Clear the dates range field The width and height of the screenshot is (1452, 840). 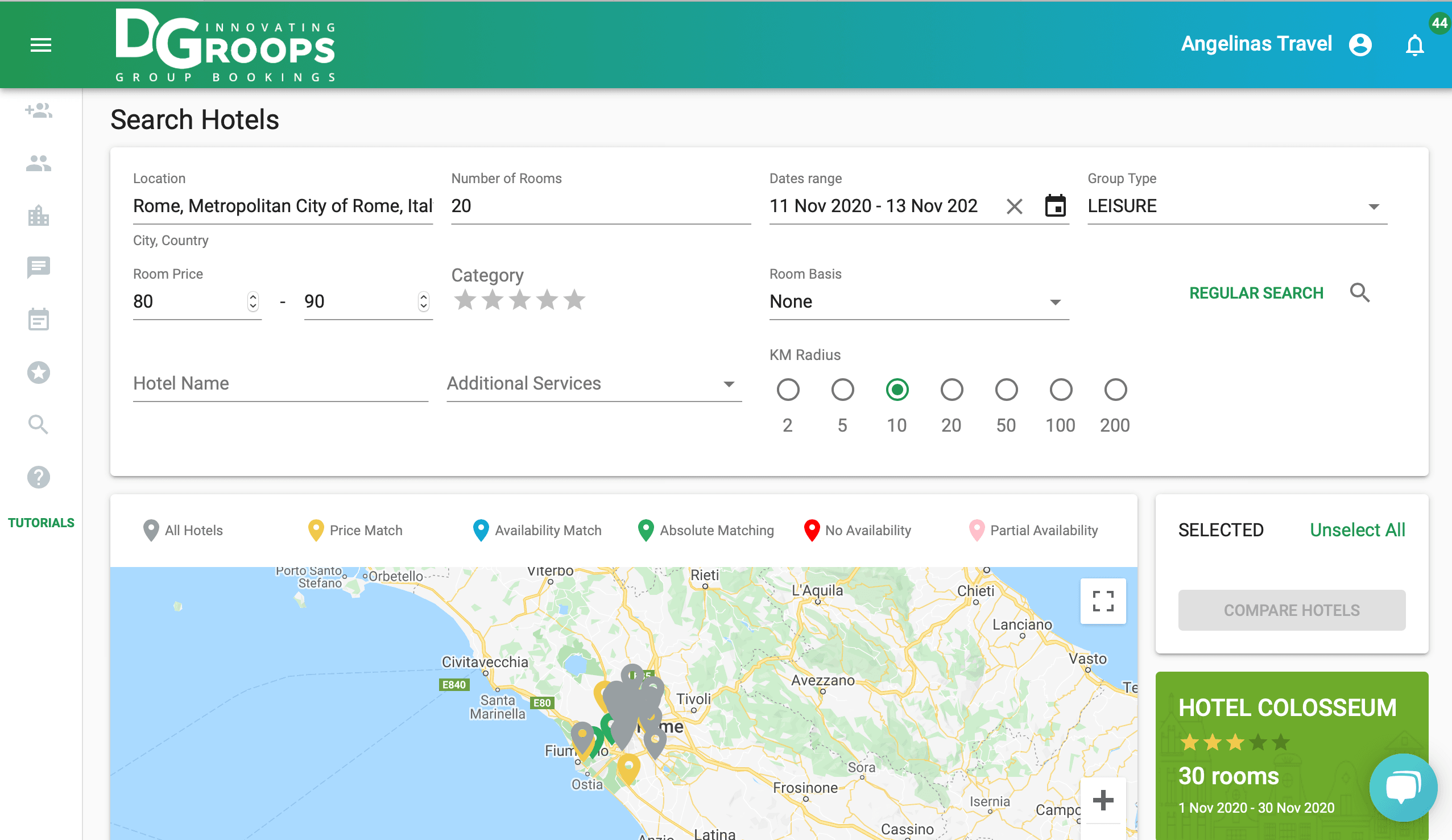pyautogui.click(x=1014, y=206)
